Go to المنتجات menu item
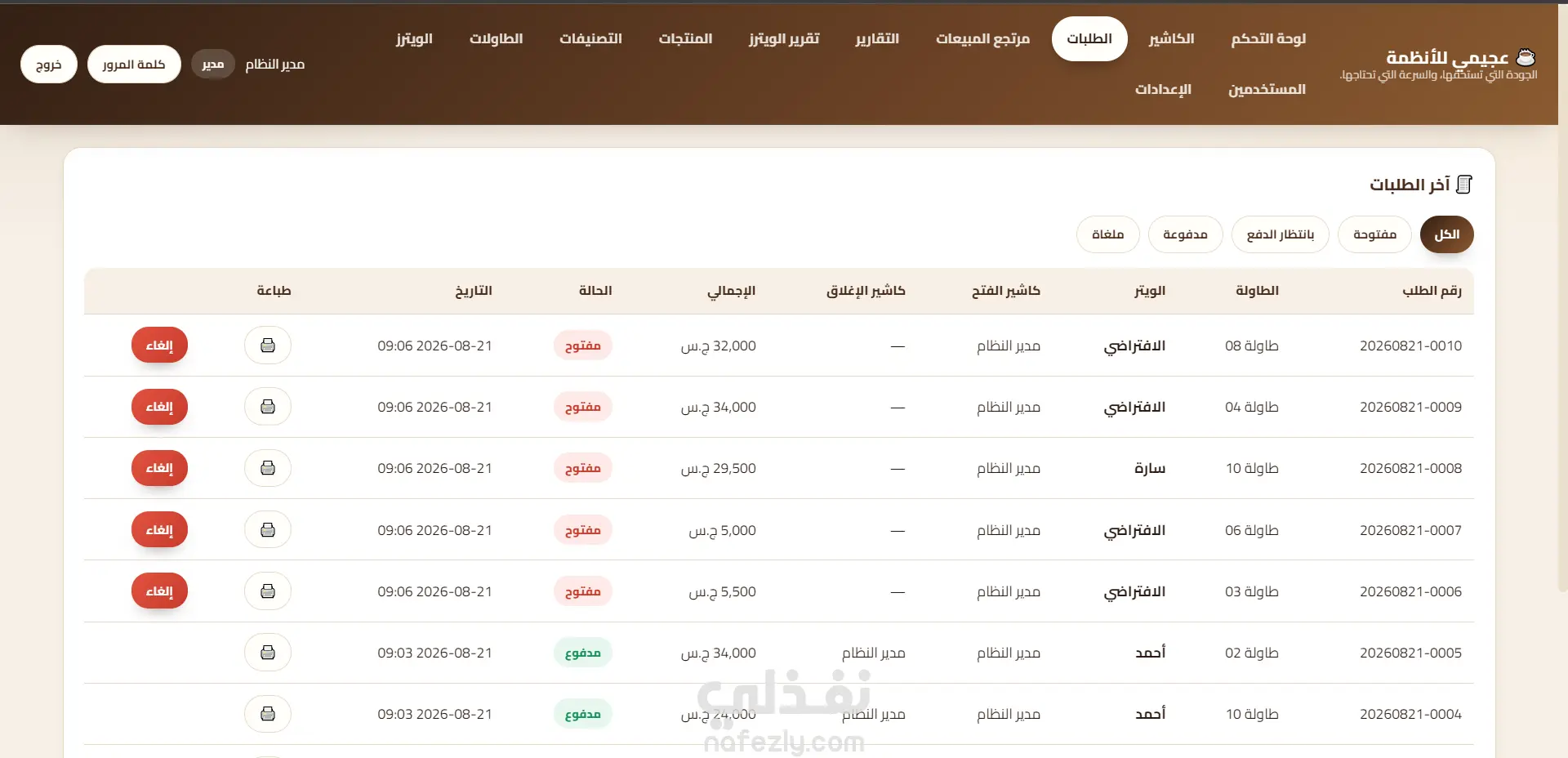This screenshot has width=1568, height=758. pos(685,38)
